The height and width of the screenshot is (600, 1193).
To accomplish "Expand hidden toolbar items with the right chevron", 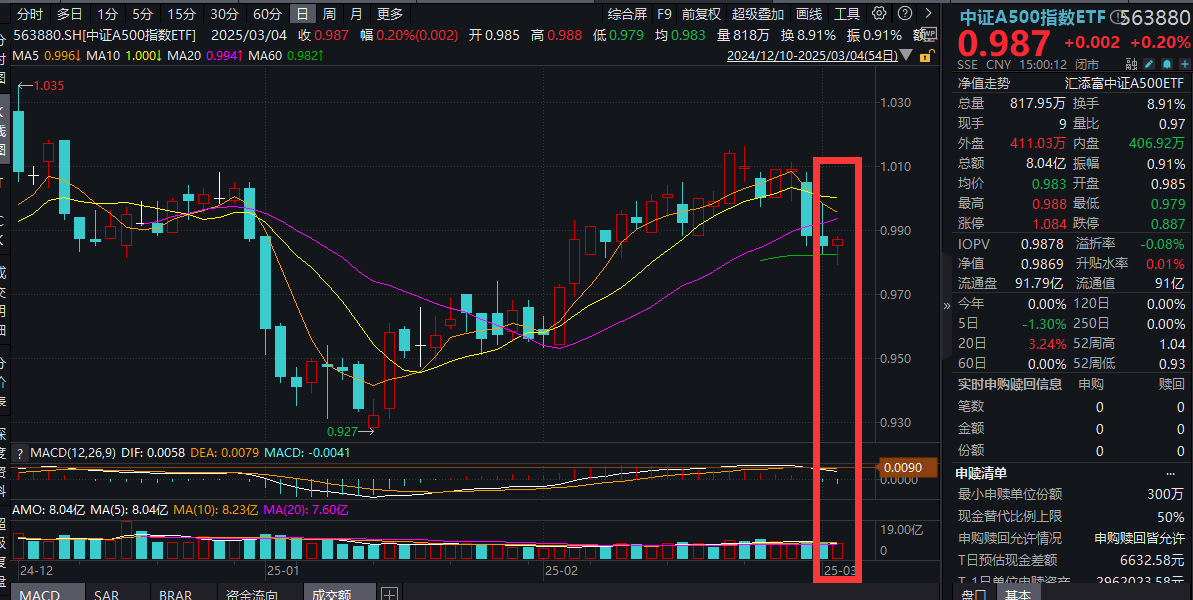I will 928,13.
